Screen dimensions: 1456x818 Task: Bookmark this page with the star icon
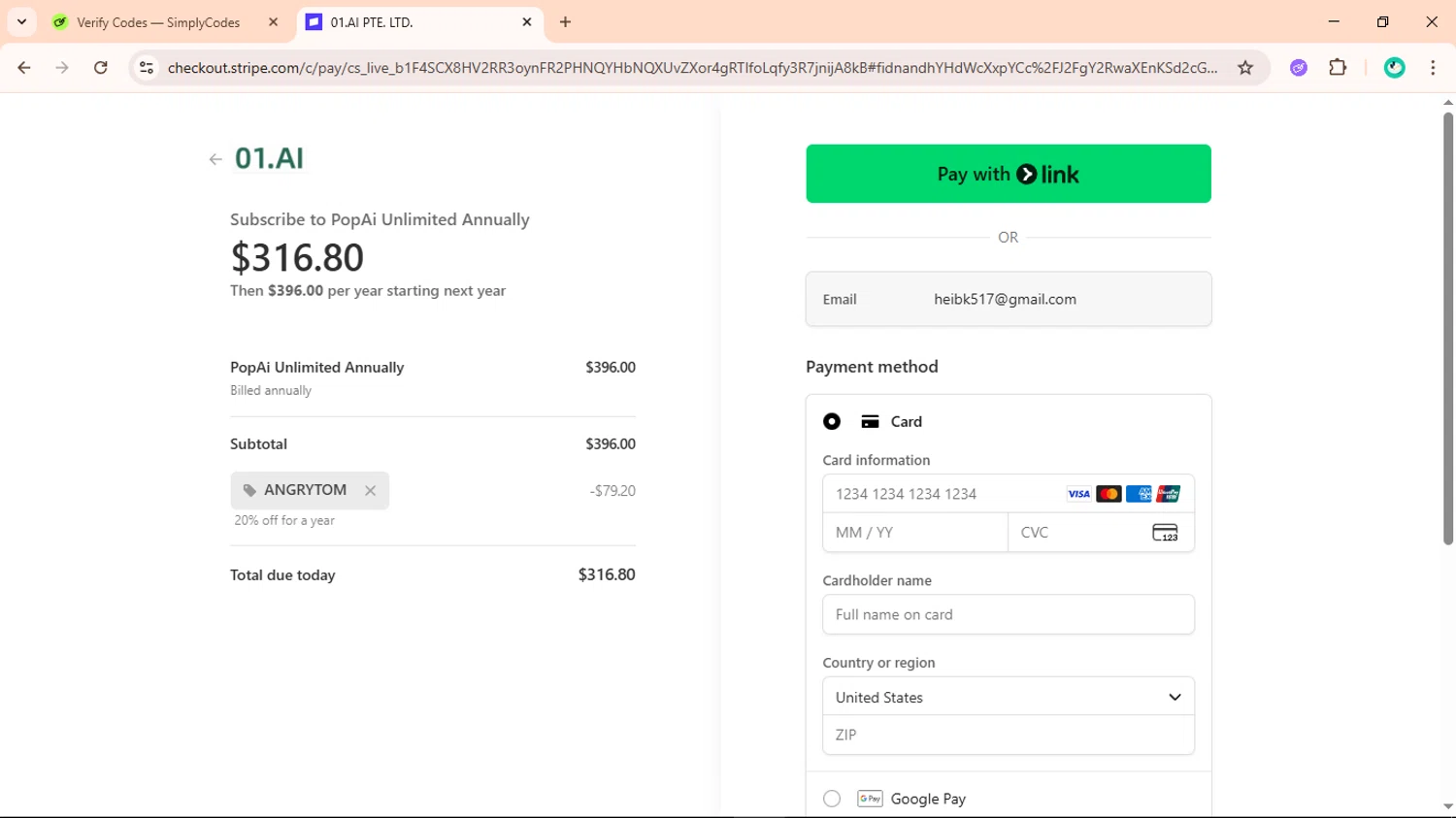tap(1245, 68)
